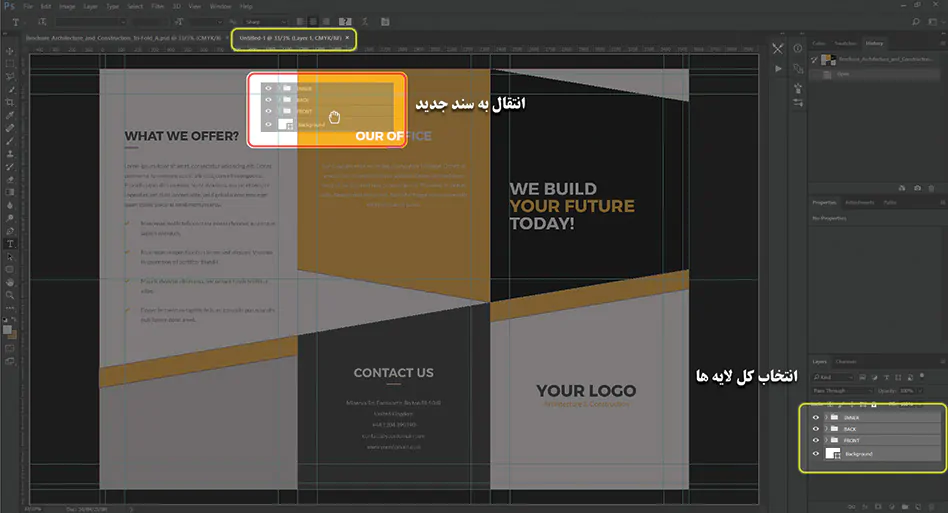Open the File menu
The width and height of the screenshot is (948, 513).
28,6
